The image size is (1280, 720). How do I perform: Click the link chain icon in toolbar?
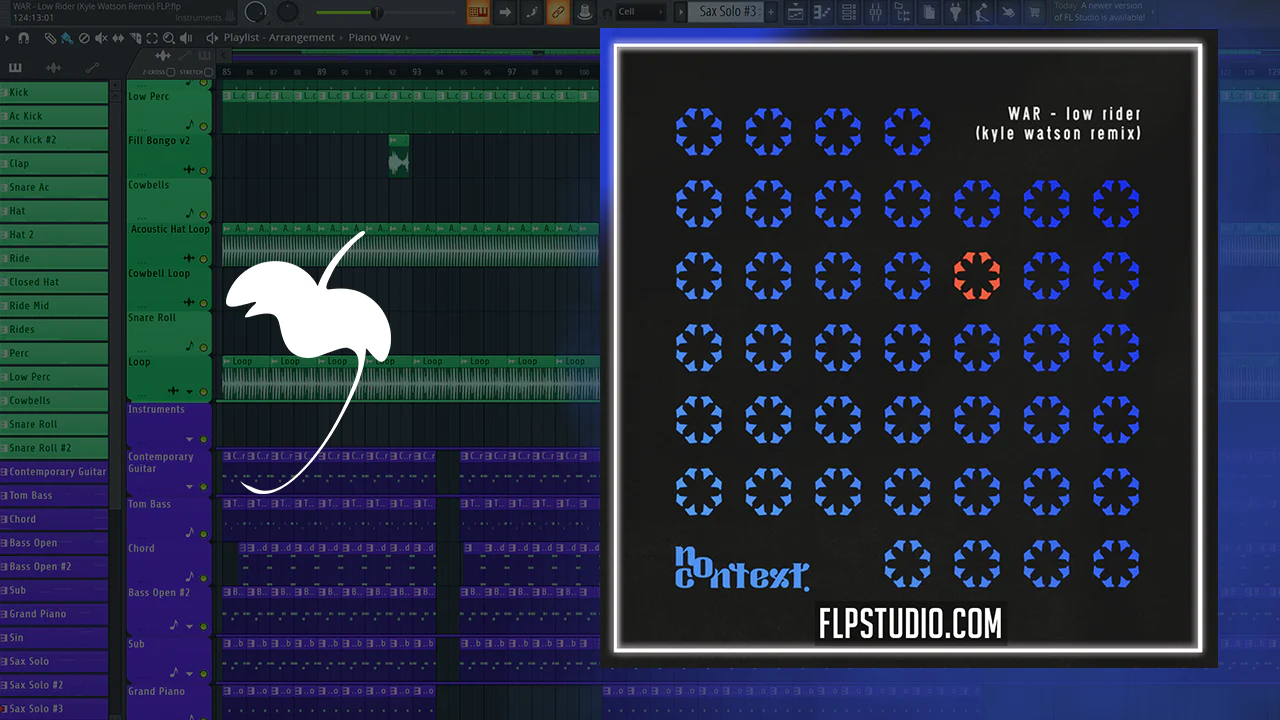558,12
